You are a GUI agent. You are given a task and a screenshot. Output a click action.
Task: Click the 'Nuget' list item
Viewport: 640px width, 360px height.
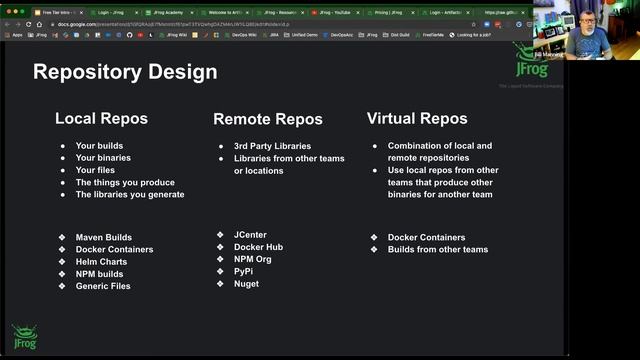246,284
